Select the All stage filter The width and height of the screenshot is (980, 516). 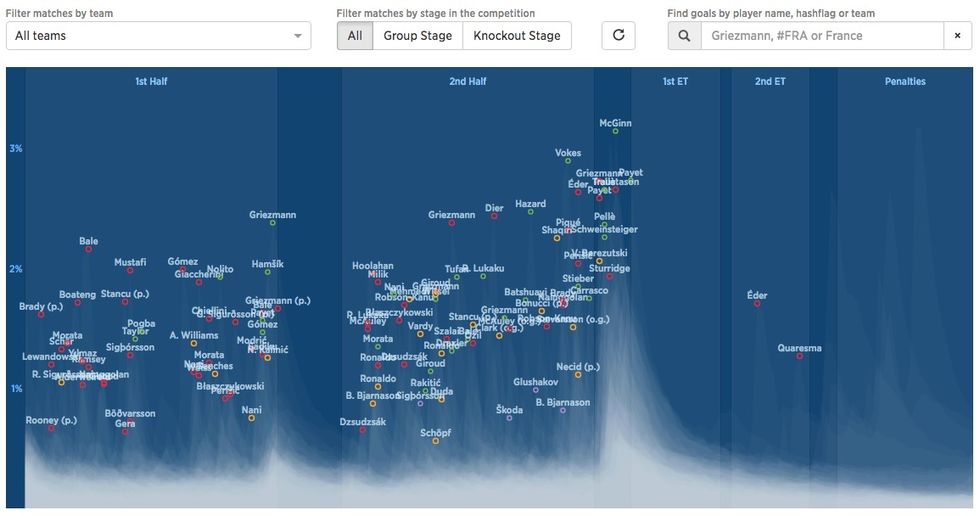(355, 36)
